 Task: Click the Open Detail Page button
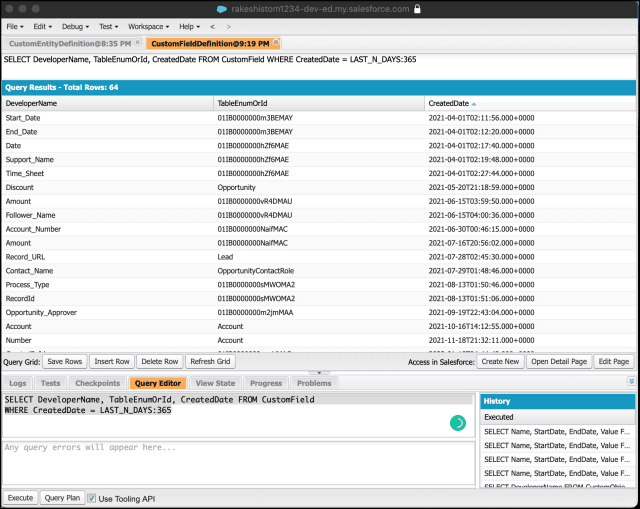[x=559, y=361]
